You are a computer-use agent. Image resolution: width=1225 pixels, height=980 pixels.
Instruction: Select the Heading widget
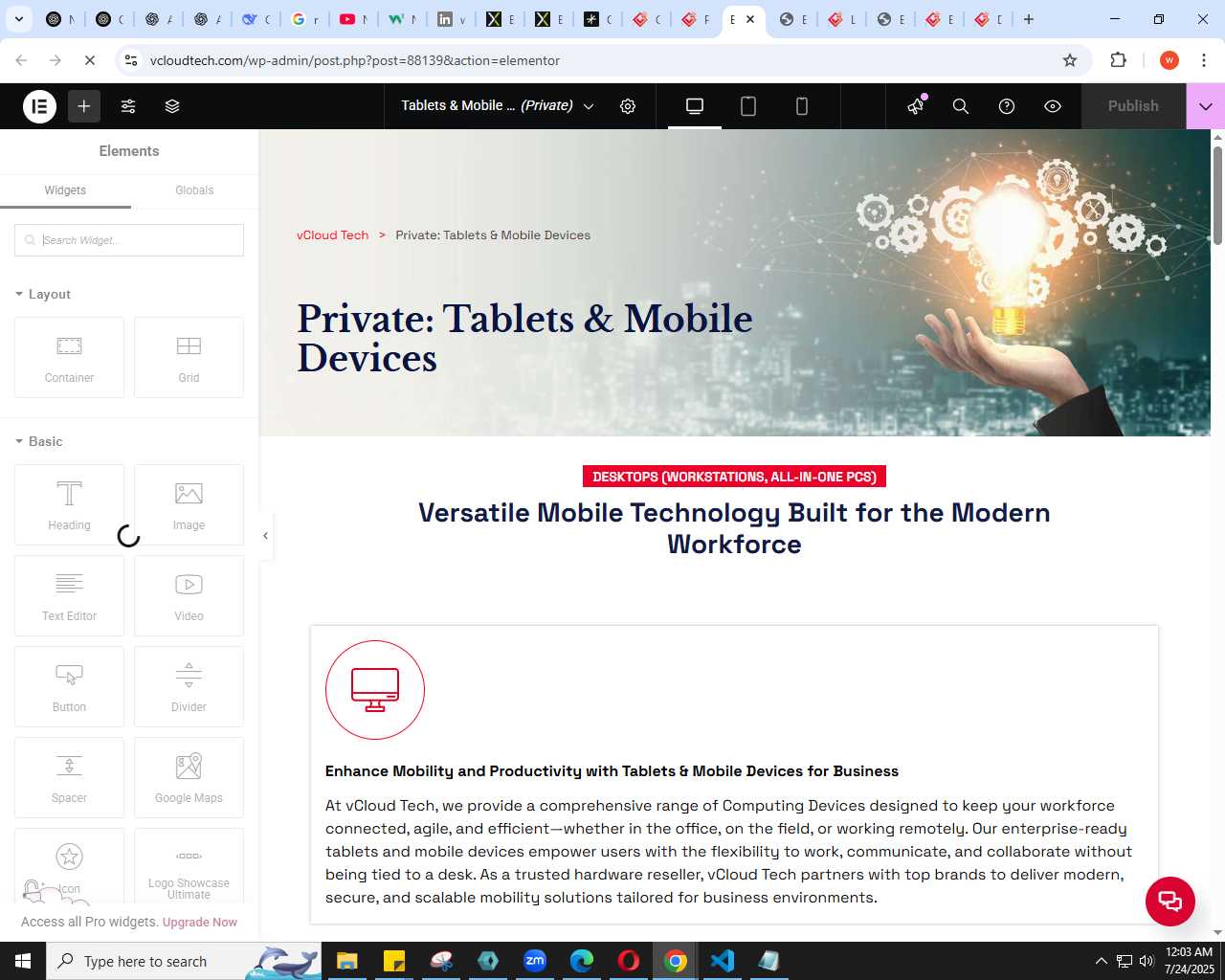point(69,504)
